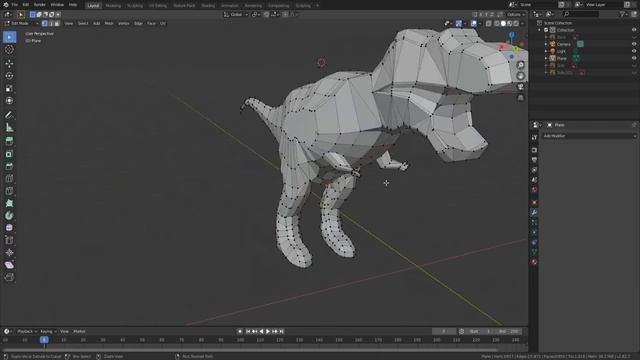Click the Scene name field

538,5
